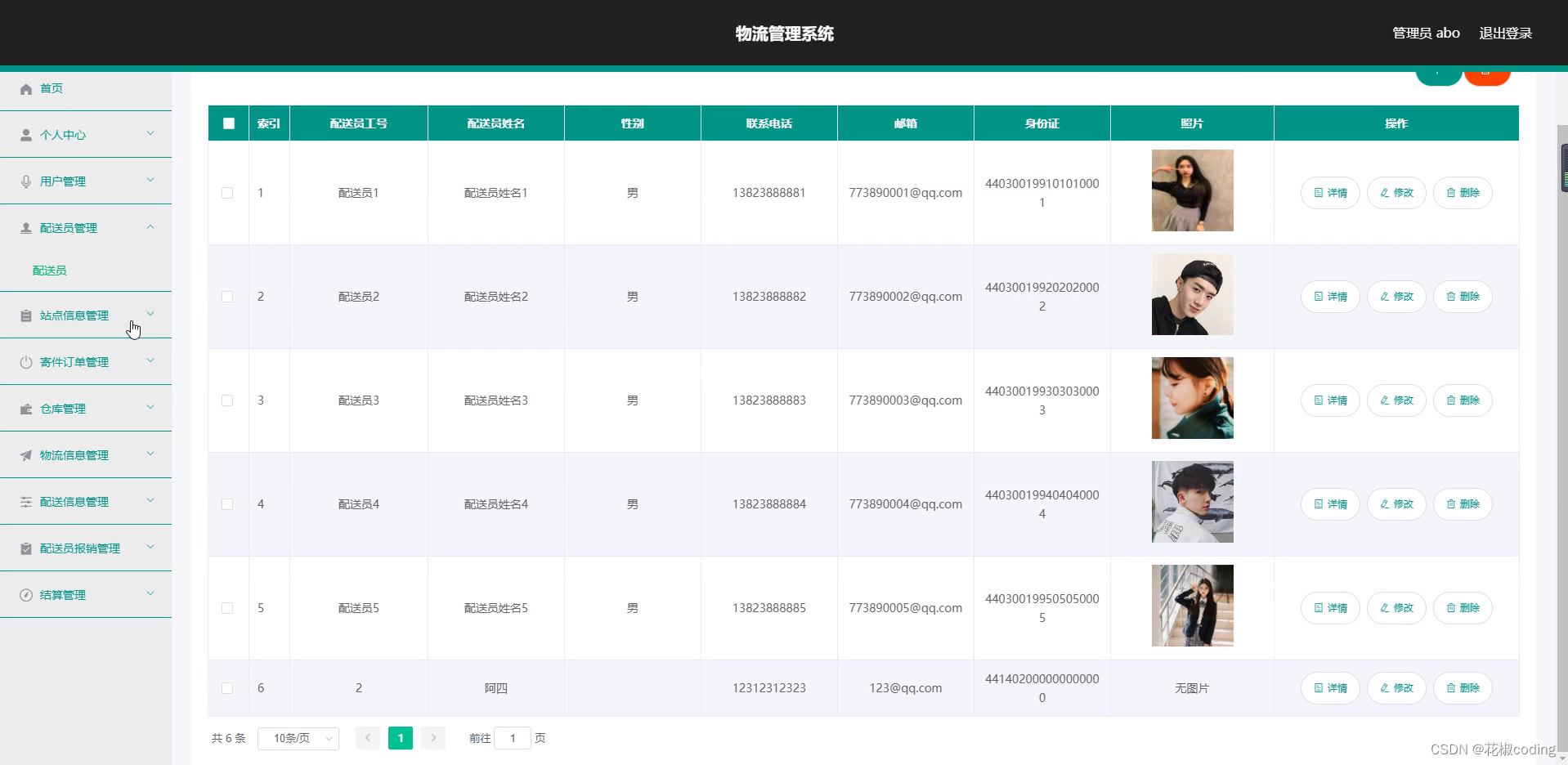Screen dimensions: 1568x765
Task: Click 详情 for 配送员1
Action: click(1330, 193)
